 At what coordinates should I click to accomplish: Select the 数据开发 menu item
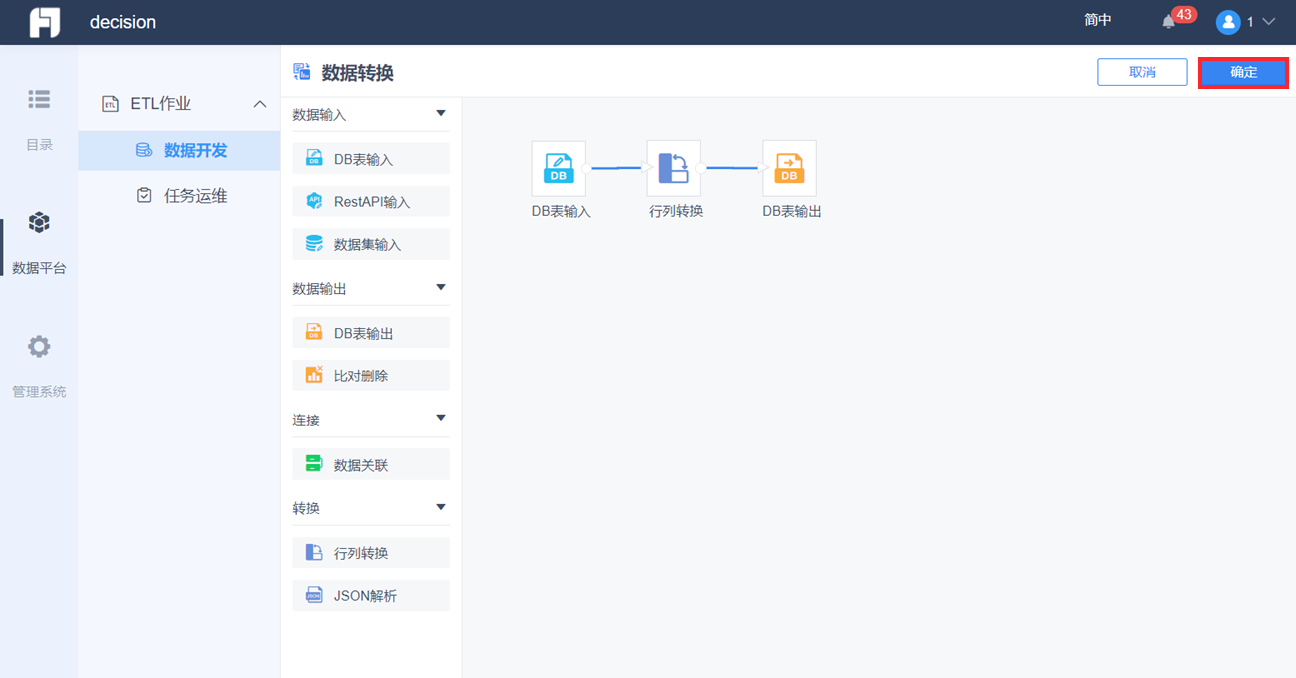pyautogui.click(x=179, y=150)
